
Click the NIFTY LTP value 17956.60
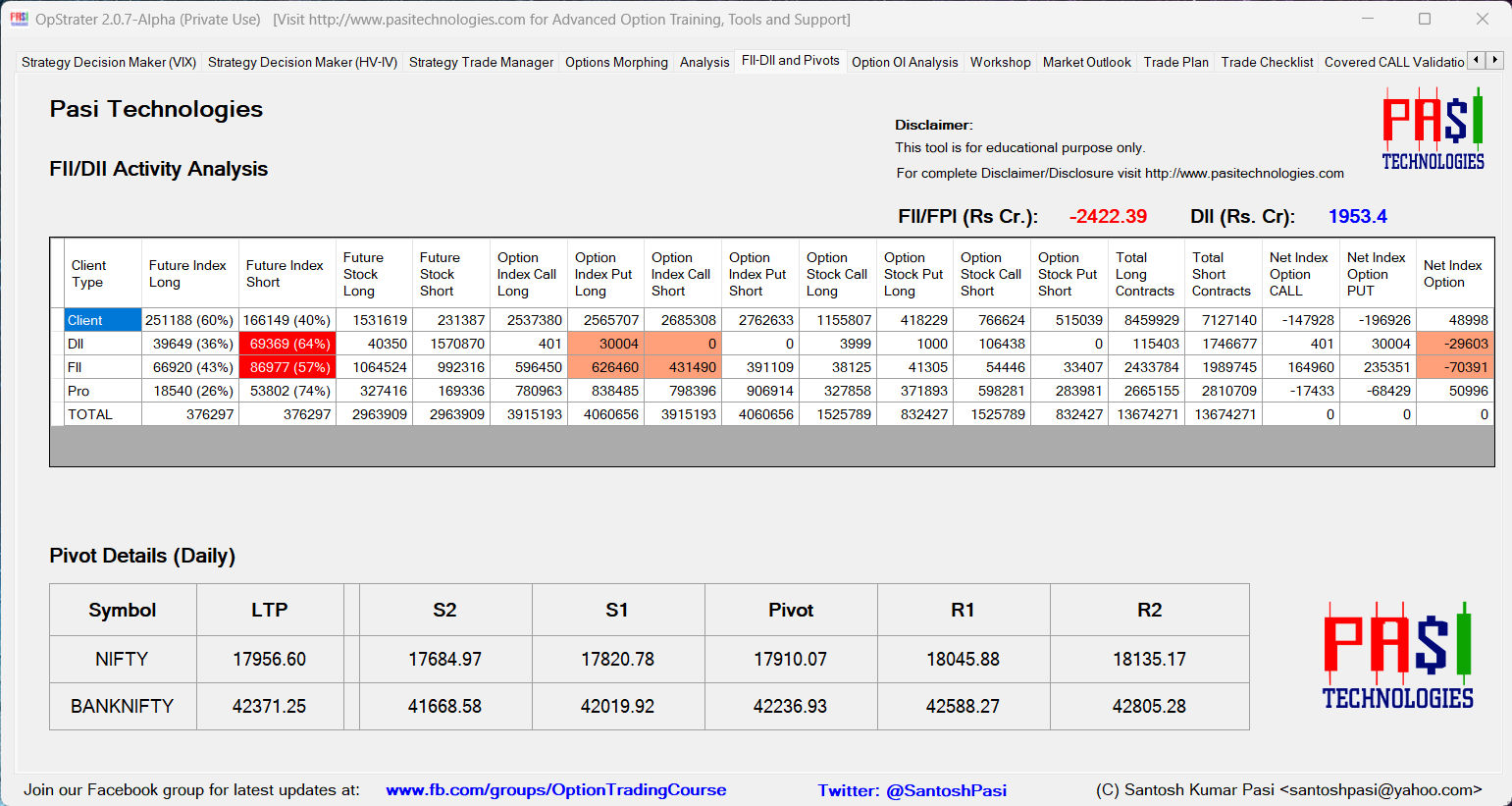pyautogui.click(x=270, y=659)
